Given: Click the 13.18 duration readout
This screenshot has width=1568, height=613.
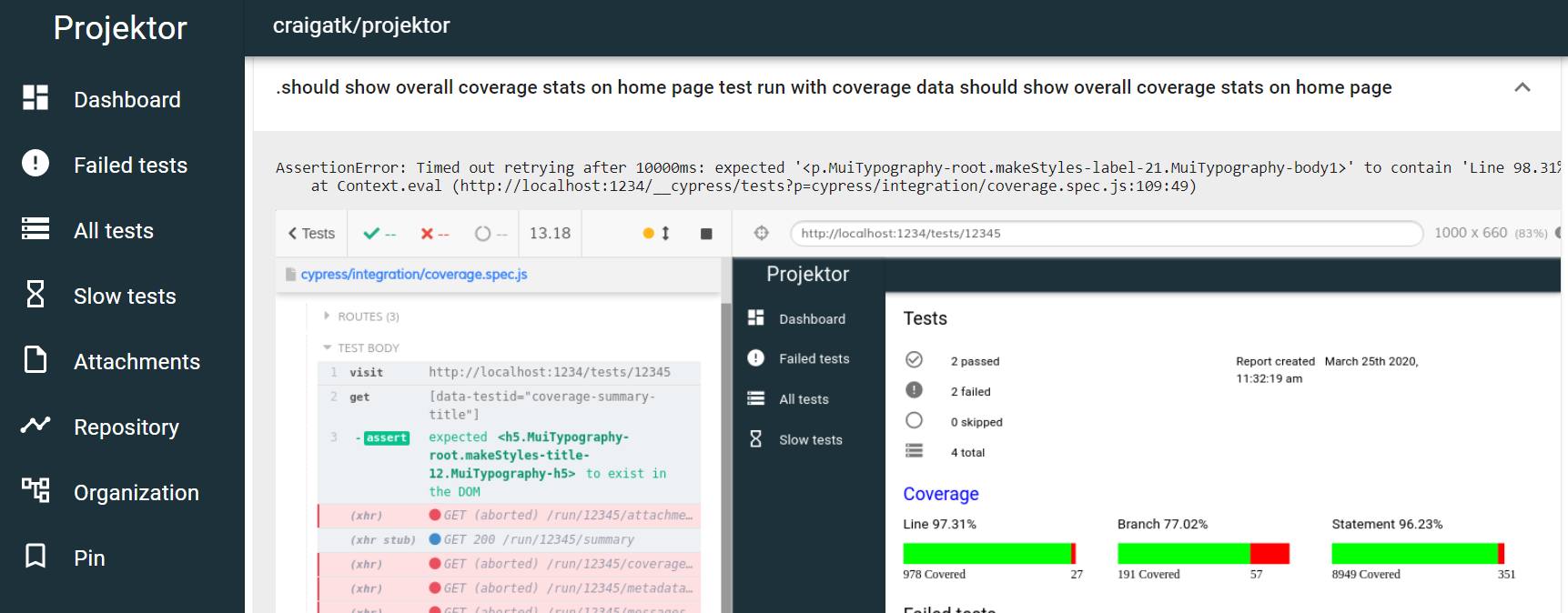Looking at the screenshot, I should (550, 234).
